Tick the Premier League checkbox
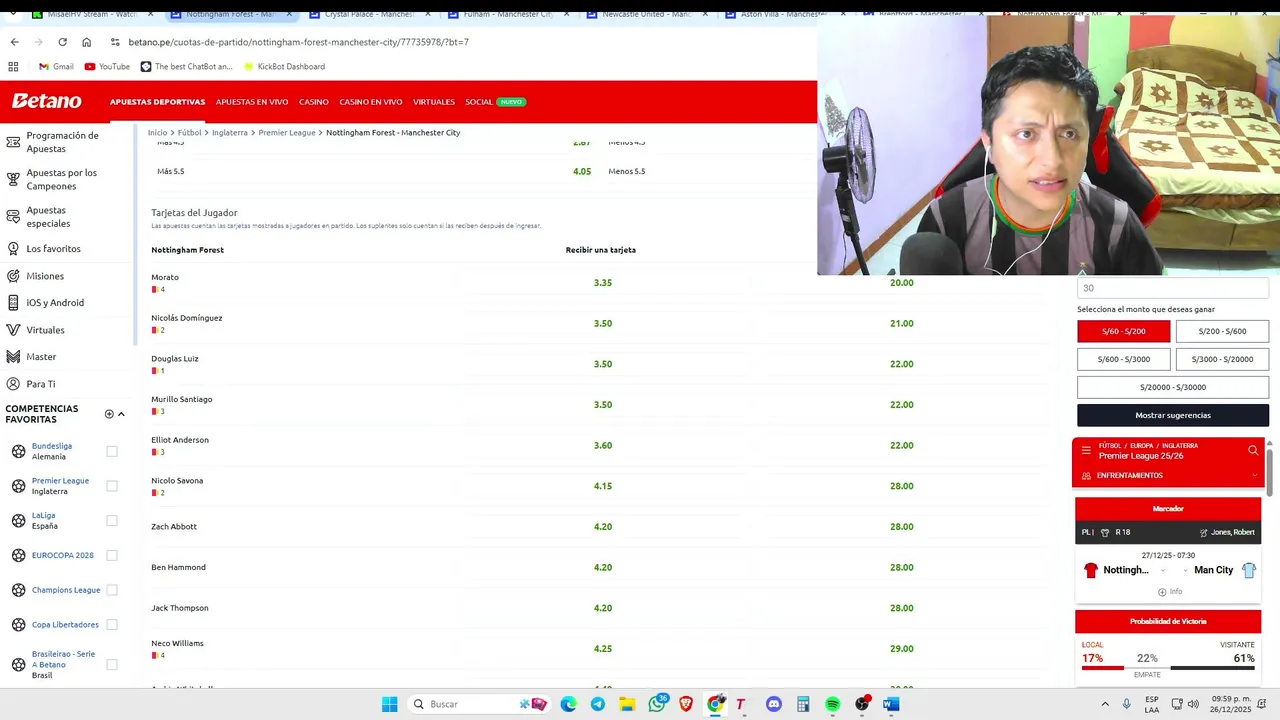 pyautogui.click(x=112, y=486)
